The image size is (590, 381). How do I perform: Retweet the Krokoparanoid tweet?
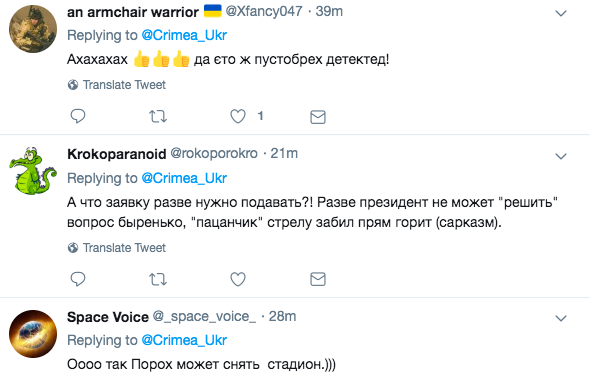pos(158,279)
